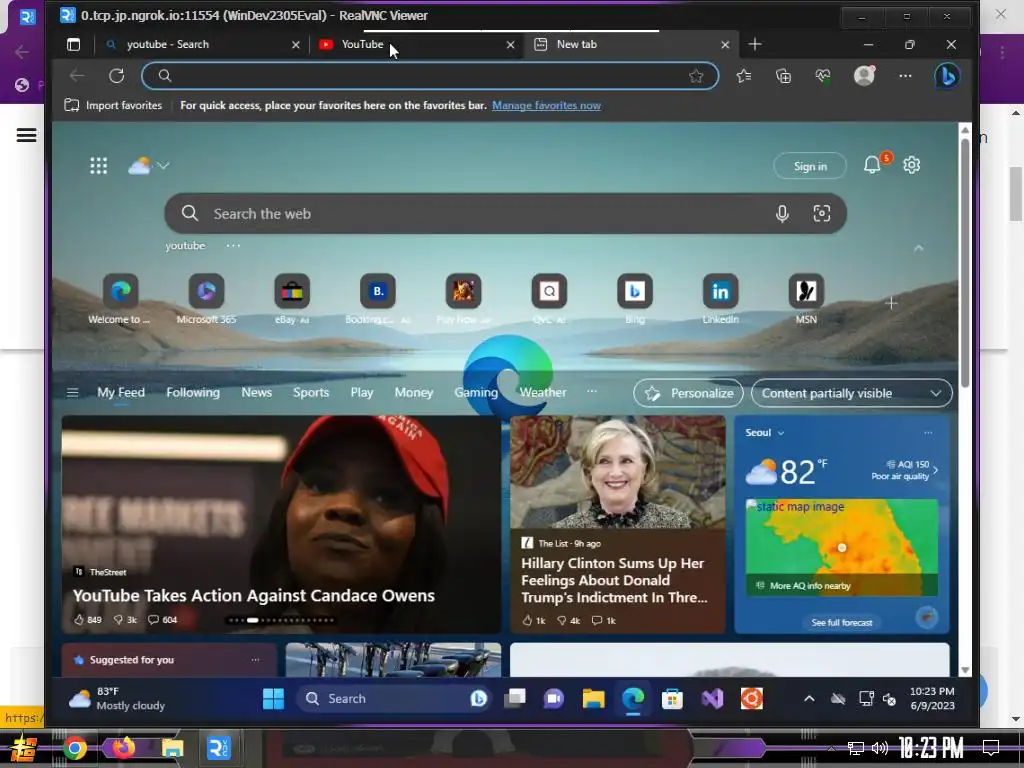
Task: Open Edge Settings and more menu
Action: tap(905, 76)
